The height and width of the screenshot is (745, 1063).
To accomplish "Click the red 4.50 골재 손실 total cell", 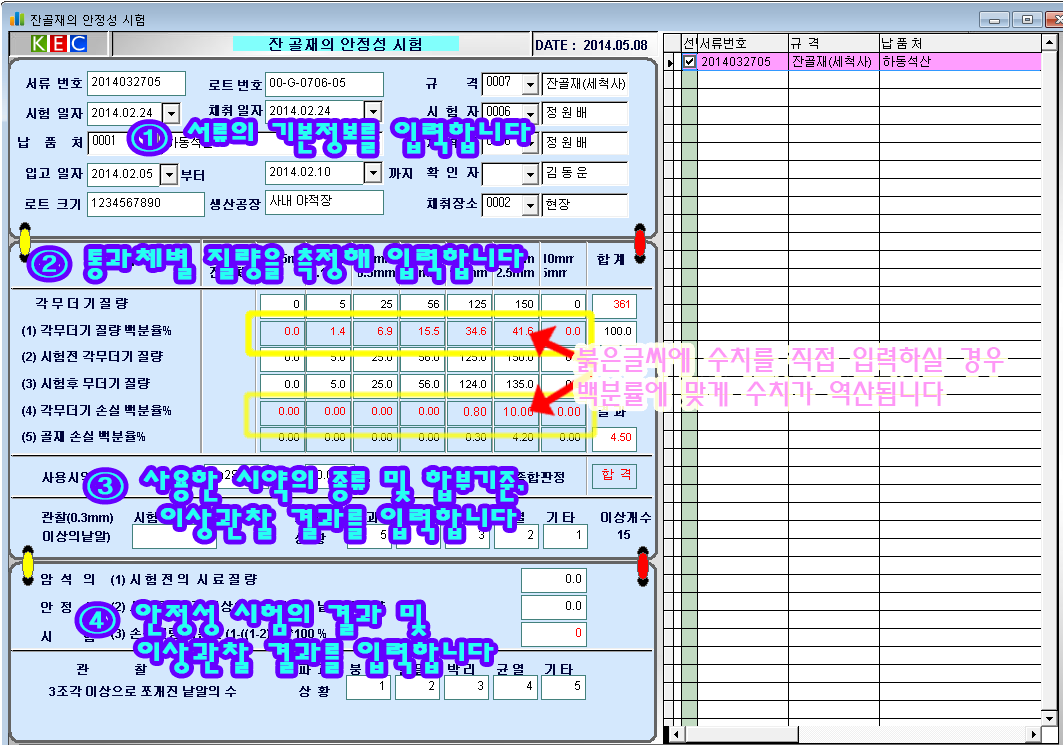I will point(614,438).
